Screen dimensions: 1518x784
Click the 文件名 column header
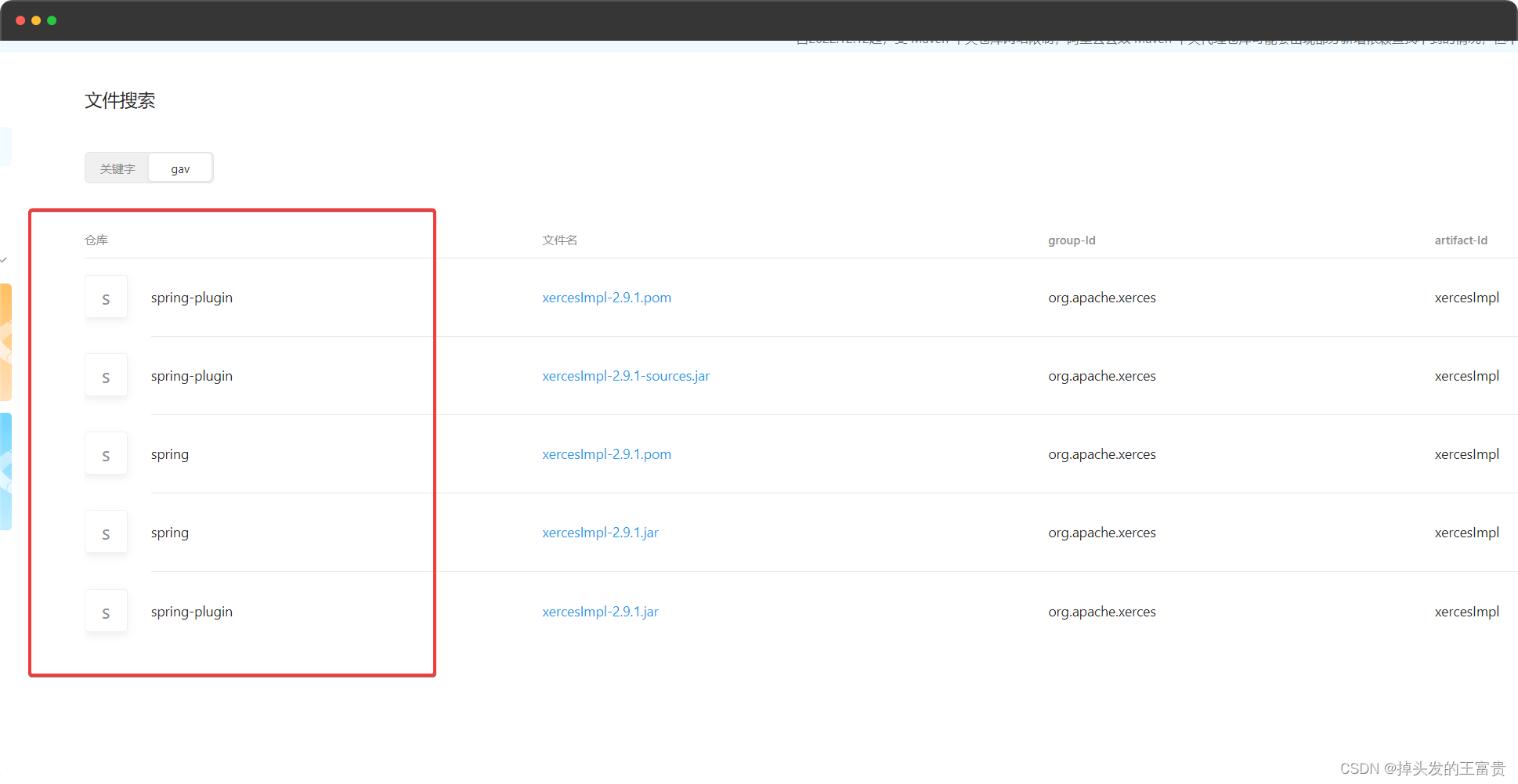point(559,240)
